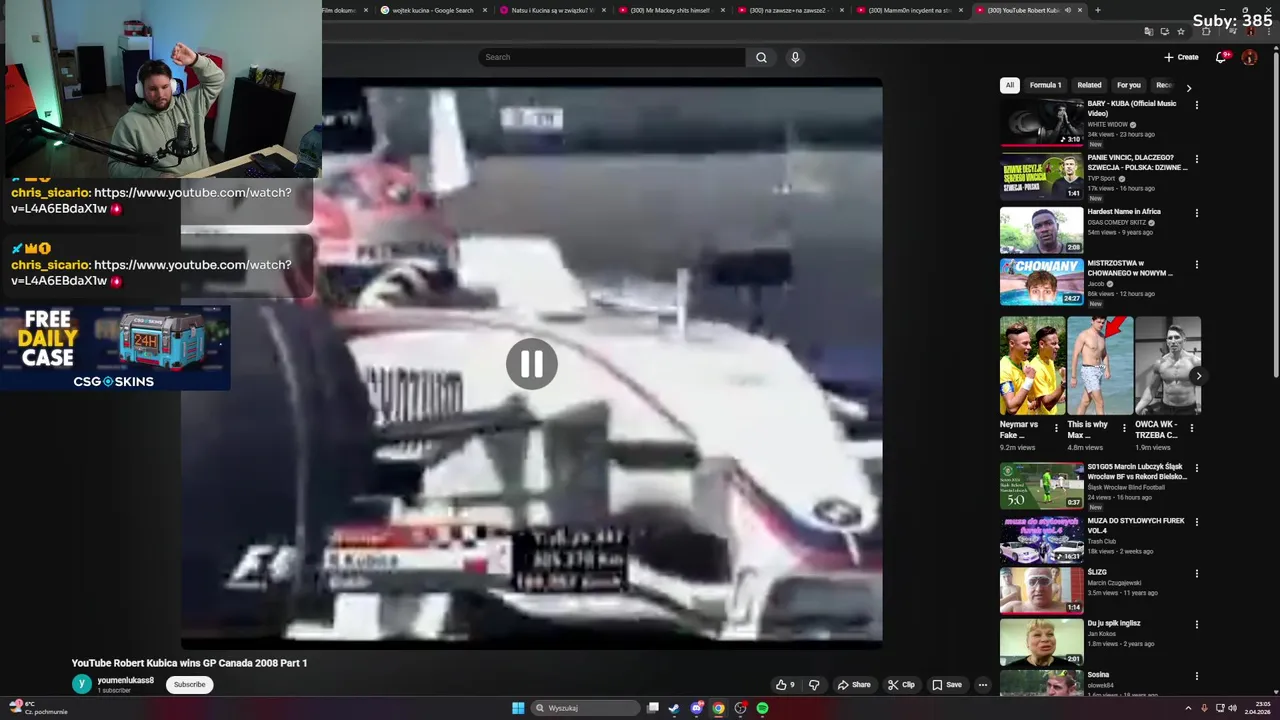Open ŚLIZG video thumbnail
This screenshot has width=1280, height=720.
tap(1042, 590)
